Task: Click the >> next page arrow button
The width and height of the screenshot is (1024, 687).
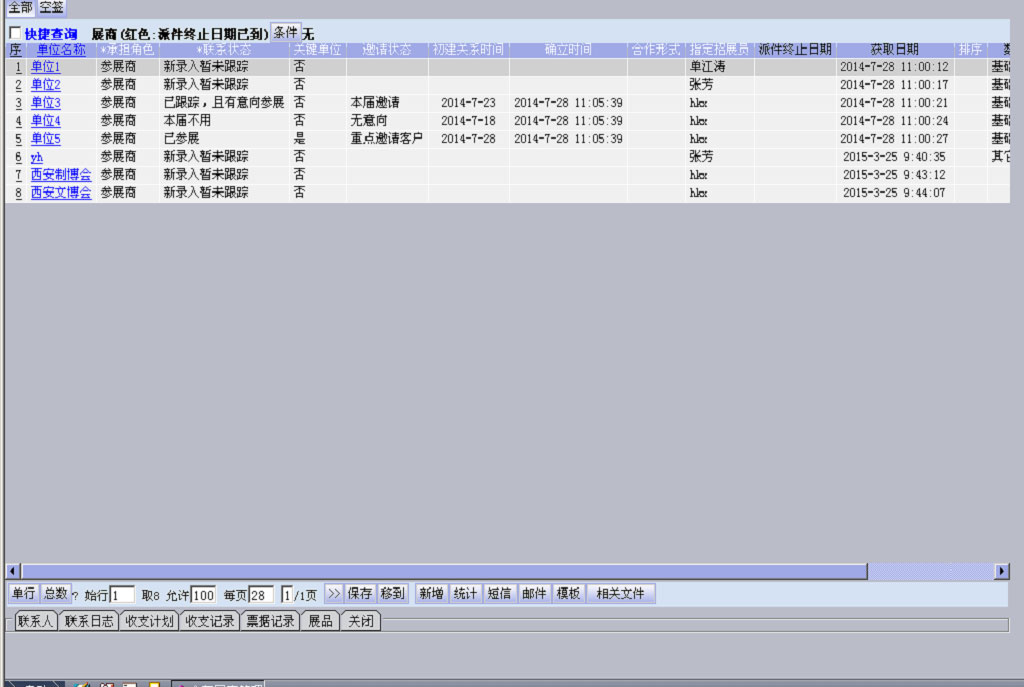Action: tap(334, 594)
